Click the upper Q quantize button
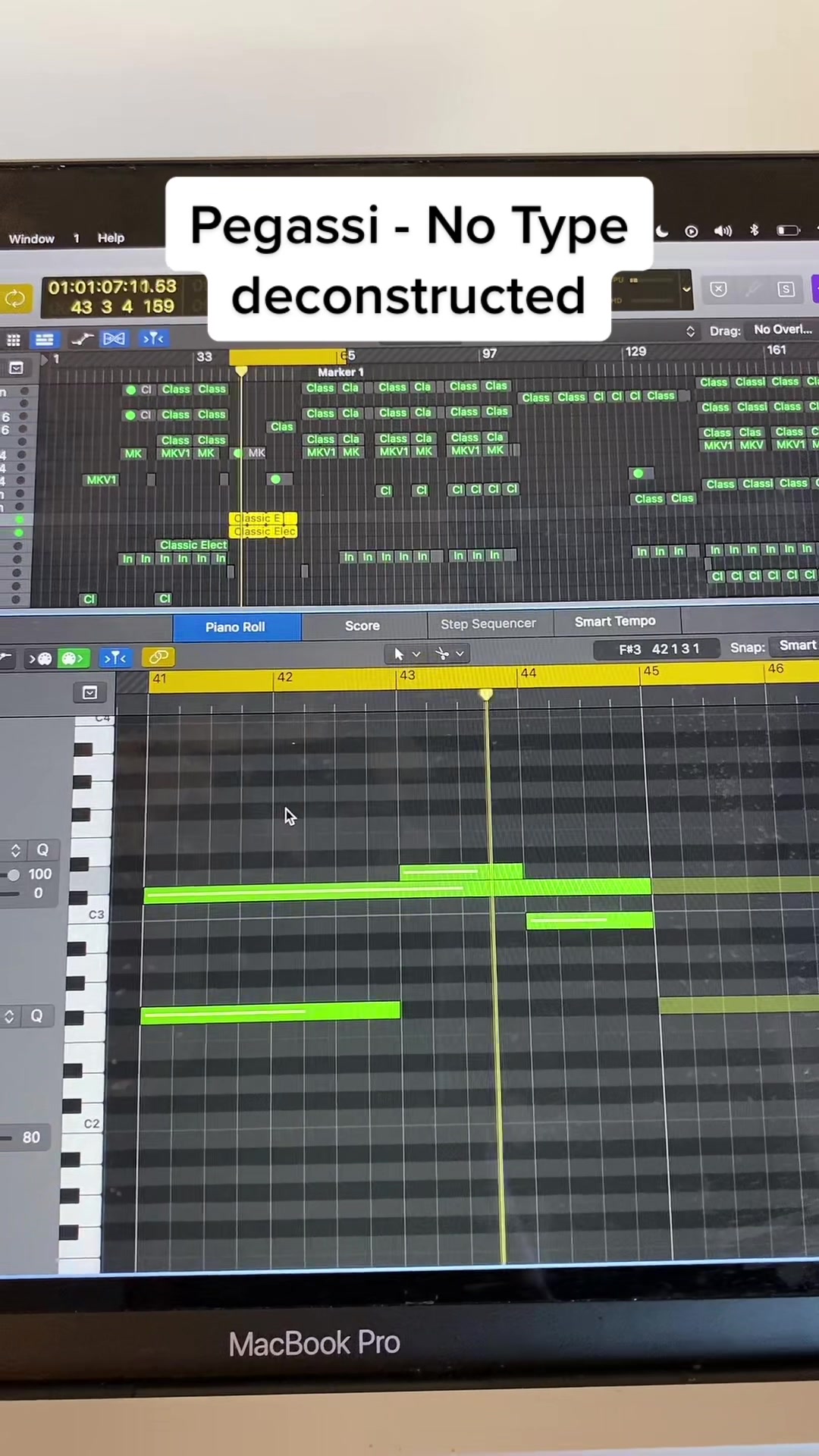Screen dimensions: 819x1456 (42, 850)
